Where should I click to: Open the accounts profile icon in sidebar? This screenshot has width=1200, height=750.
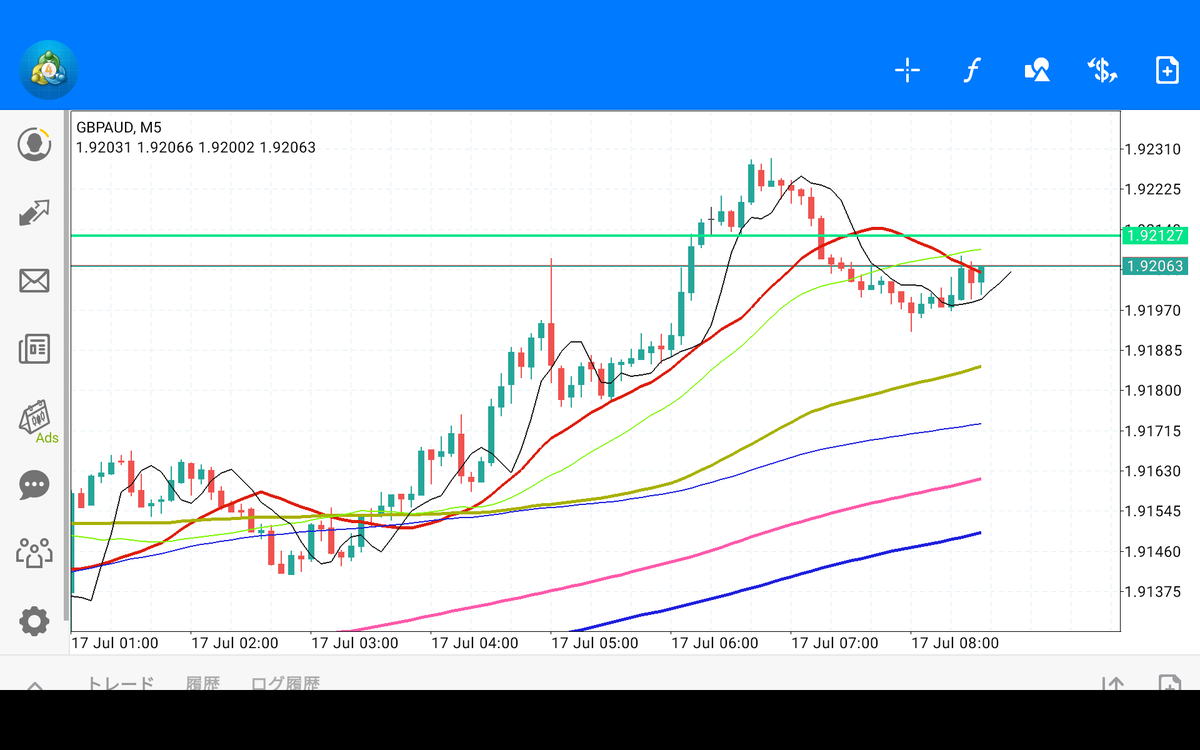34,144
